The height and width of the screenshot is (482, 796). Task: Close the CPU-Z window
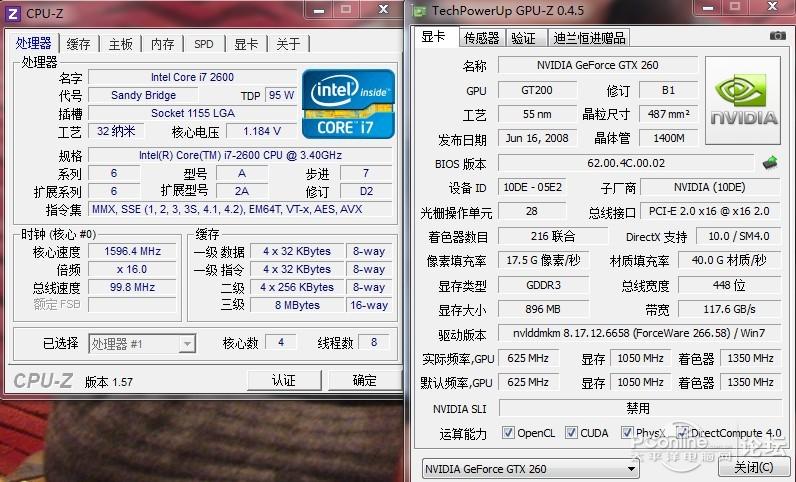(x=384, y=10)
